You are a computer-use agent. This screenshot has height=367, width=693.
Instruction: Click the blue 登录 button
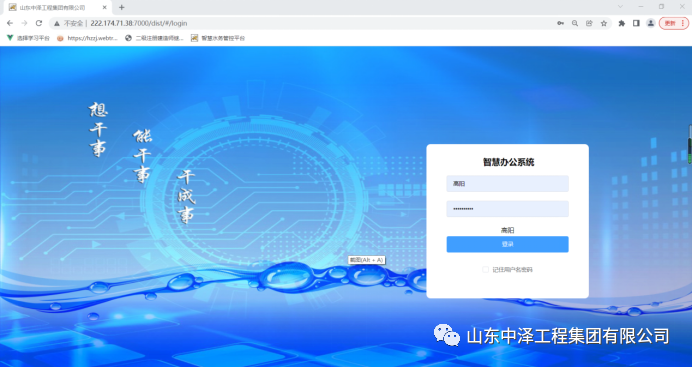507,244
